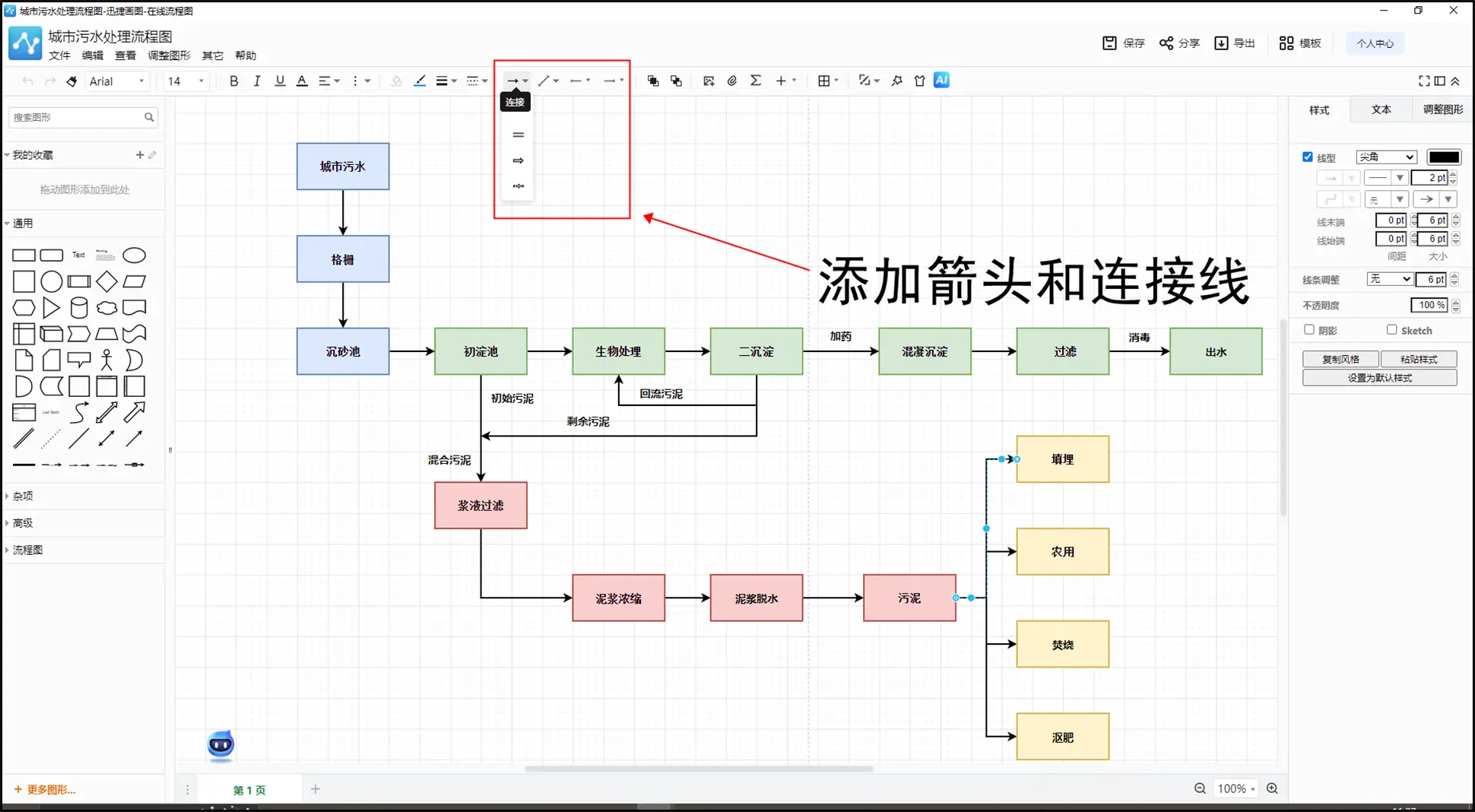1475x812 pixels.
Task: Click the zoom out magnifier icon
Action: (1200, 788)
